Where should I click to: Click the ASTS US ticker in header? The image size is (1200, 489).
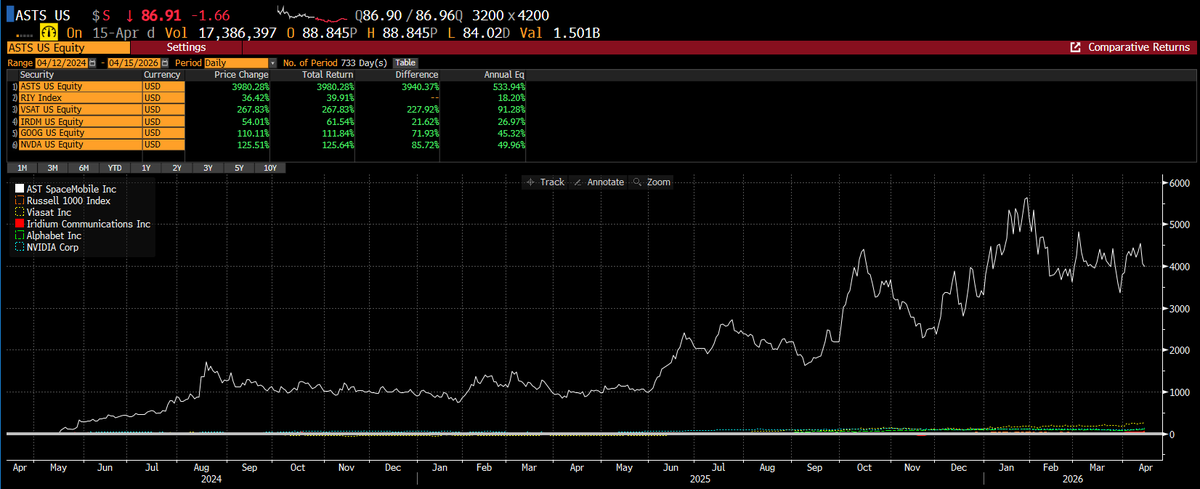42,17
